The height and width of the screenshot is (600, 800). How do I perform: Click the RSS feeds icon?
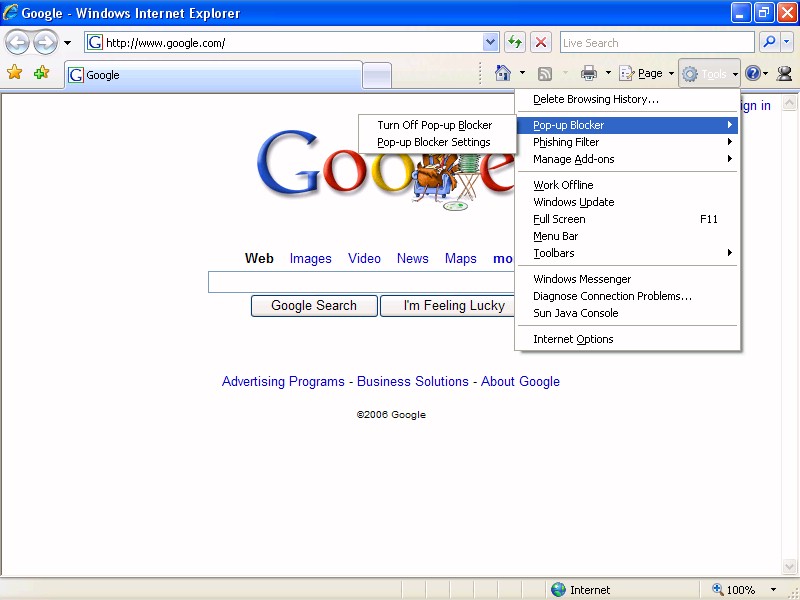point(545,74)
